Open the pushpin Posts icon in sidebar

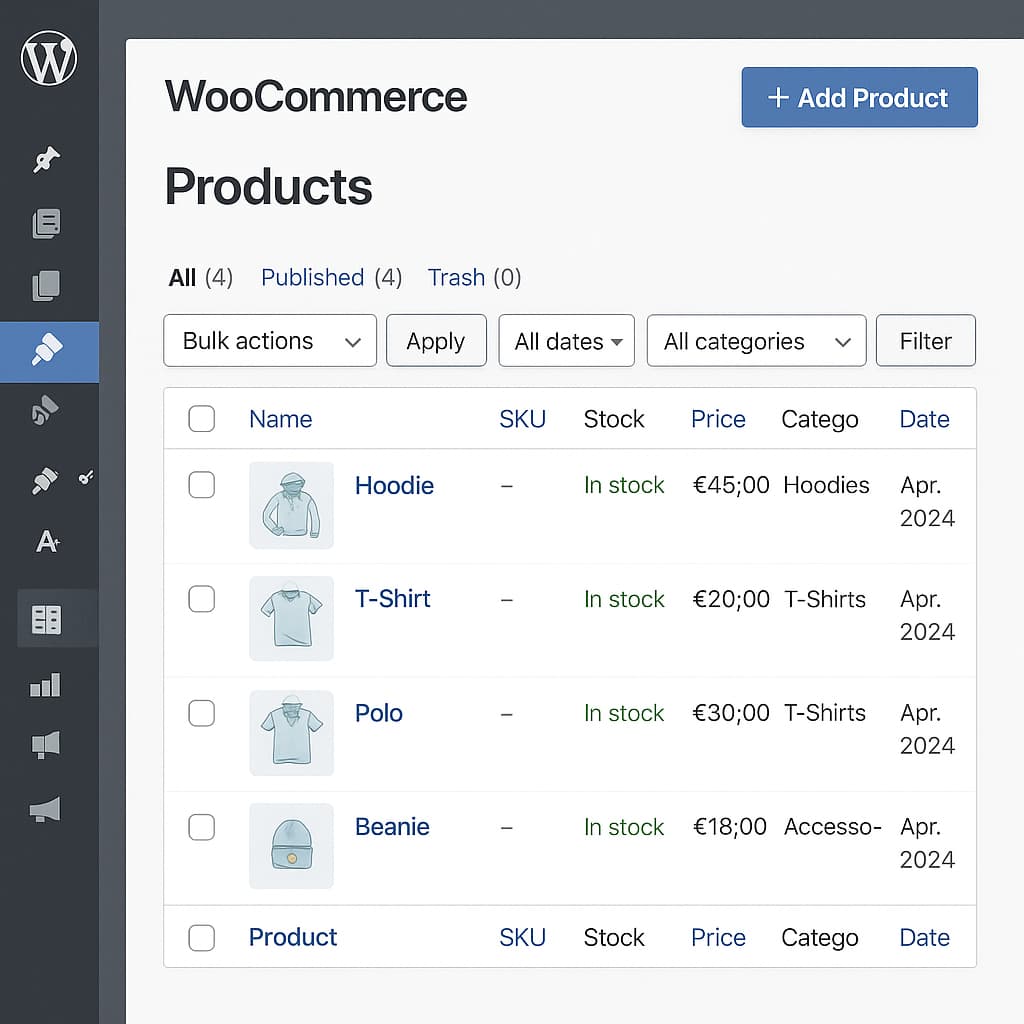[46, 160]
